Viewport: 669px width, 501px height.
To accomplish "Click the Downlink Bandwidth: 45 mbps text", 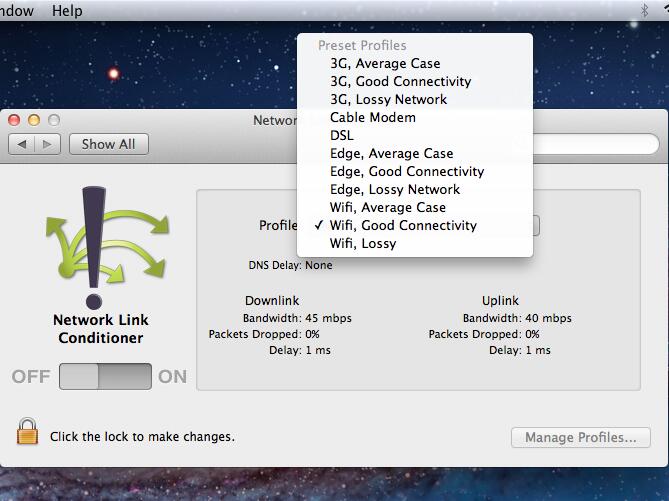I will pos(297,318).
